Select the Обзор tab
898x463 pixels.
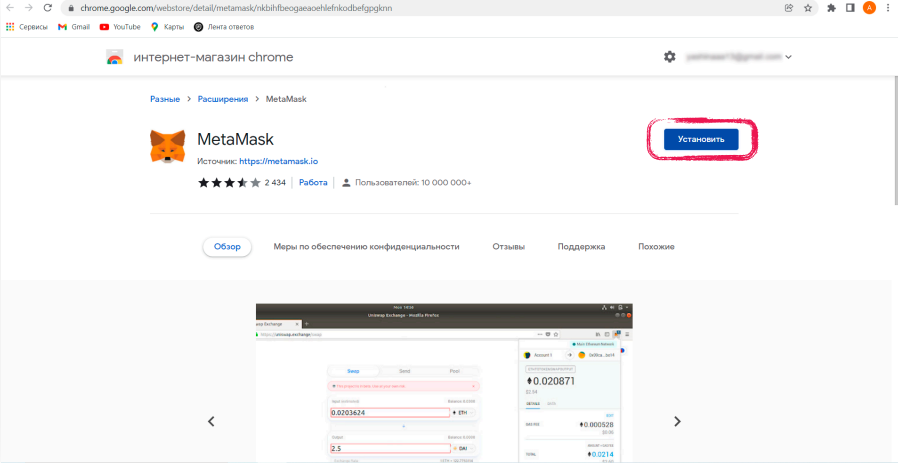tap(227, 247)
